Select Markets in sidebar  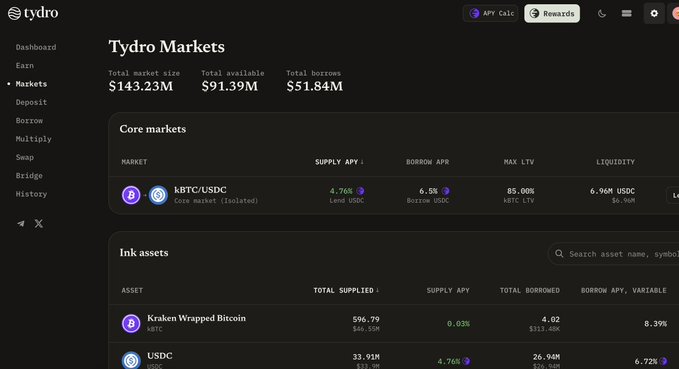[31, 84]
